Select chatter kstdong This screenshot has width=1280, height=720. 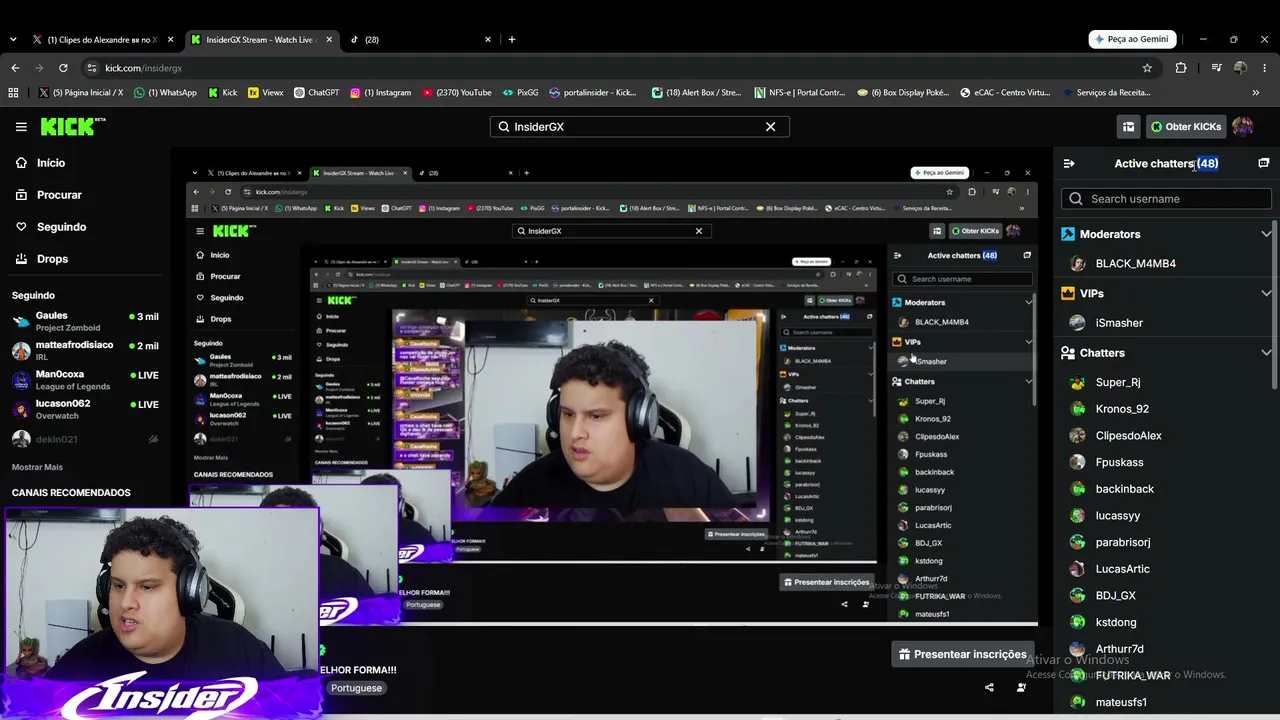click(1115, 622)
